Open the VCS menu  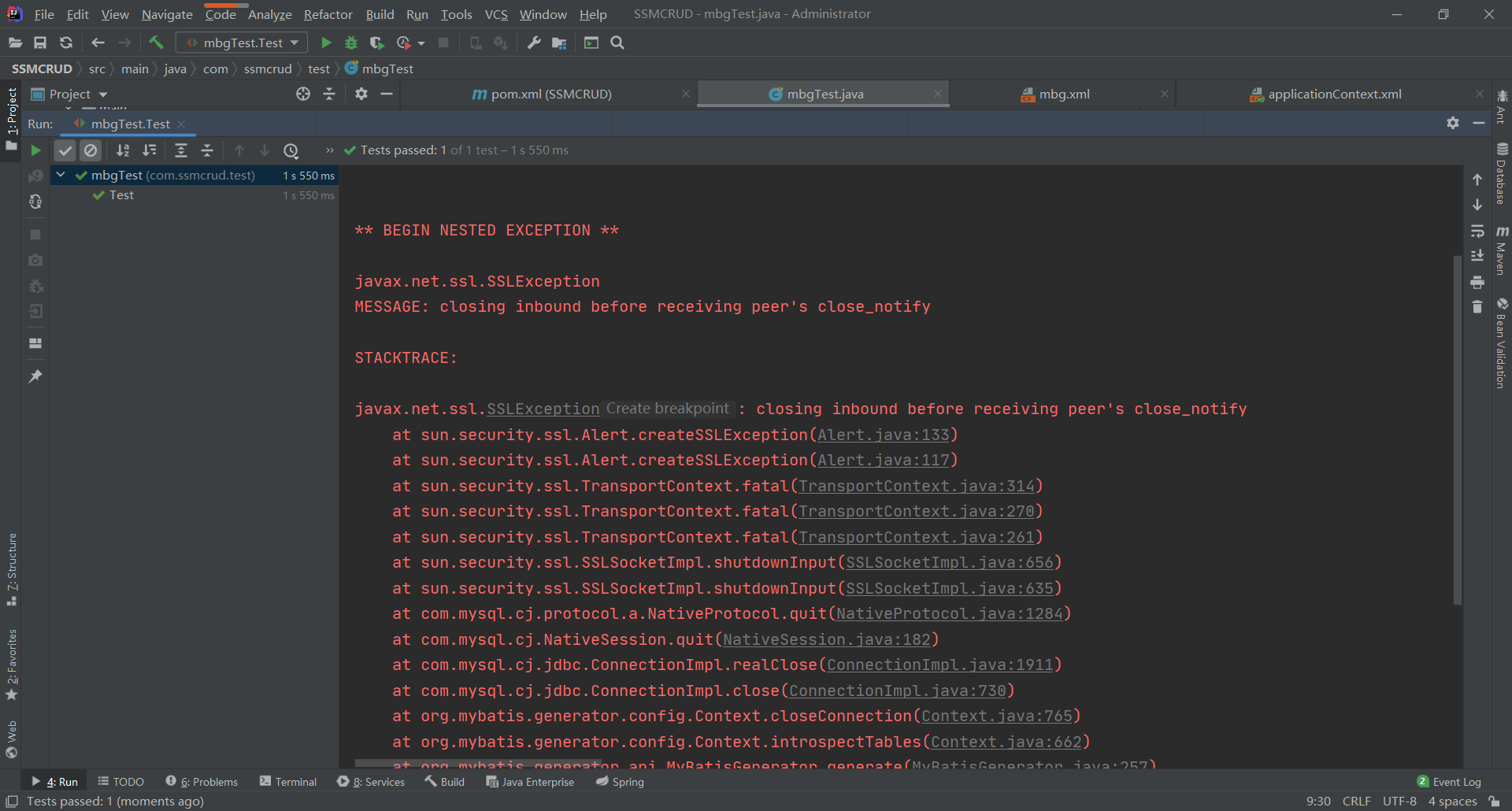(495, 14)
